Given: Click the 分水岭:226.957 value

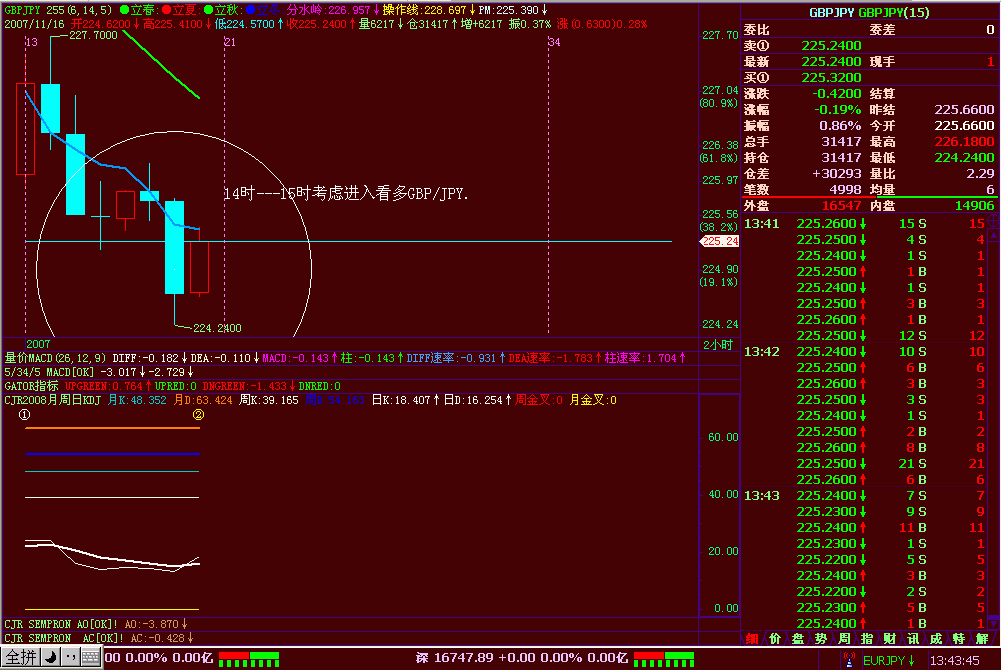Looking at the screenshot, I should (x=328, y=10).
